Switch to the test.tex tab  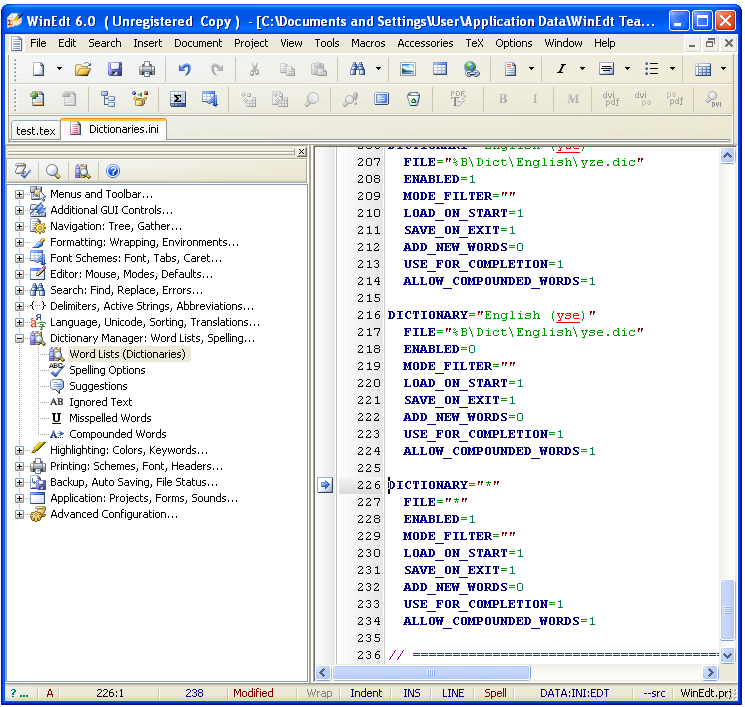pyautogui.click(x=36, y=130)
